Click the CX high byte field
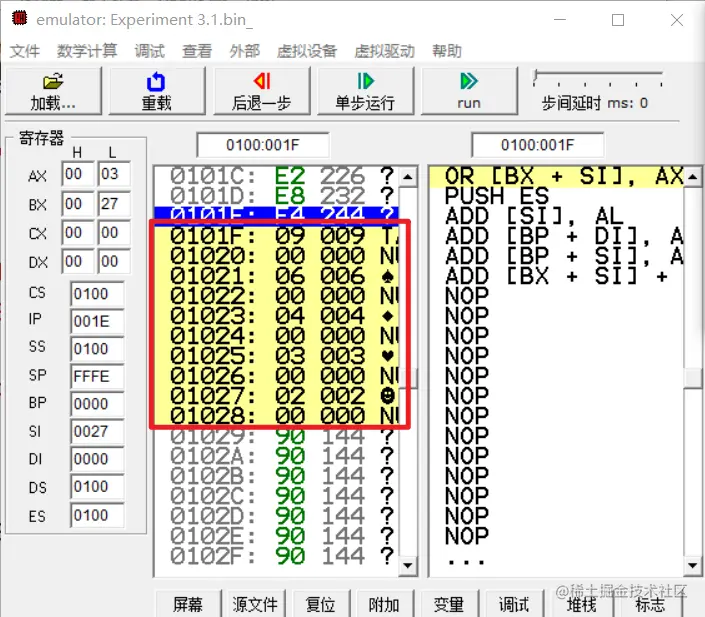 click(78, 232)
